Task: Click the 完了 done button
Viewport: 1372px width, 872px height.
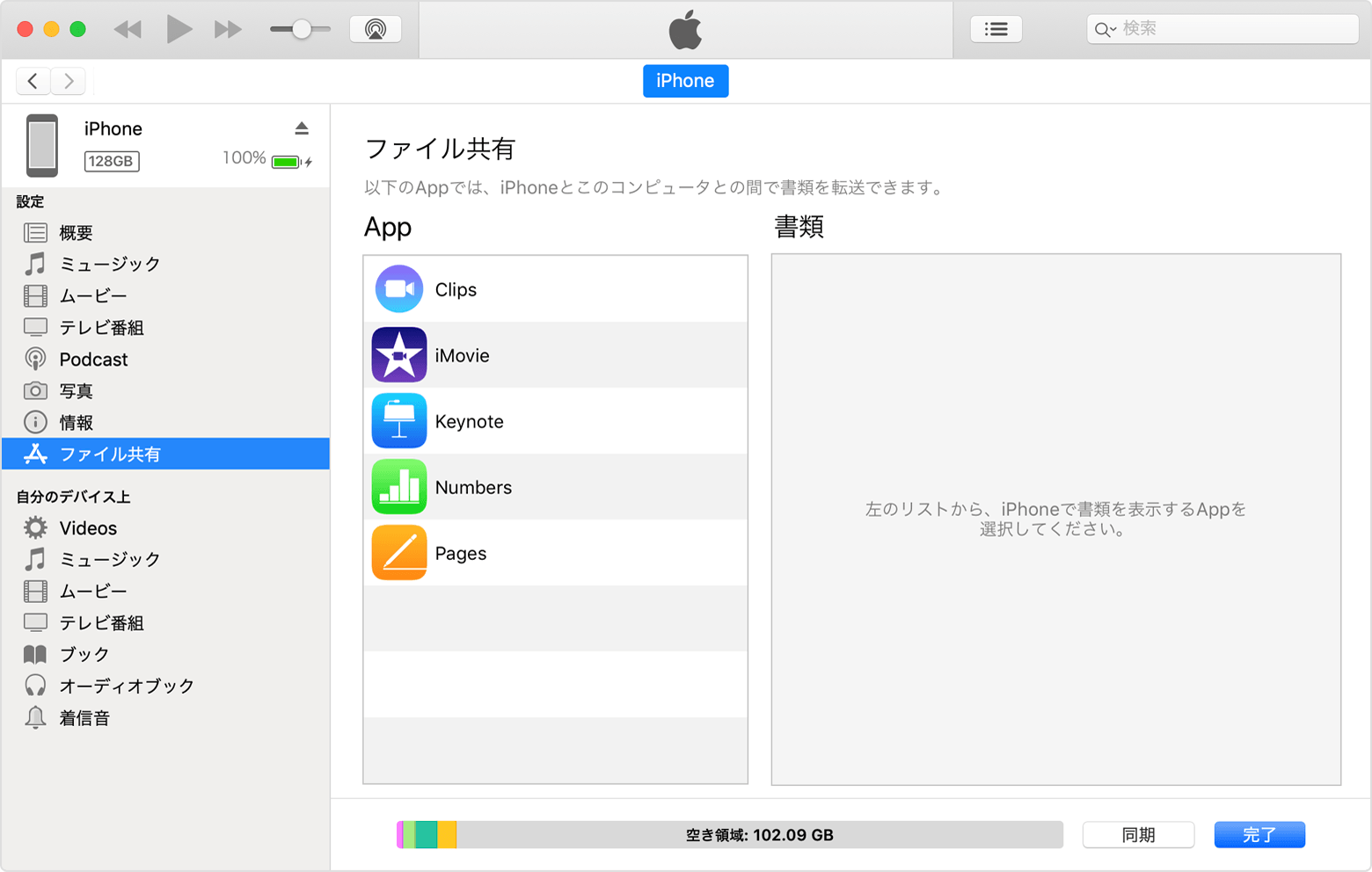Action: coord(1259,835)
